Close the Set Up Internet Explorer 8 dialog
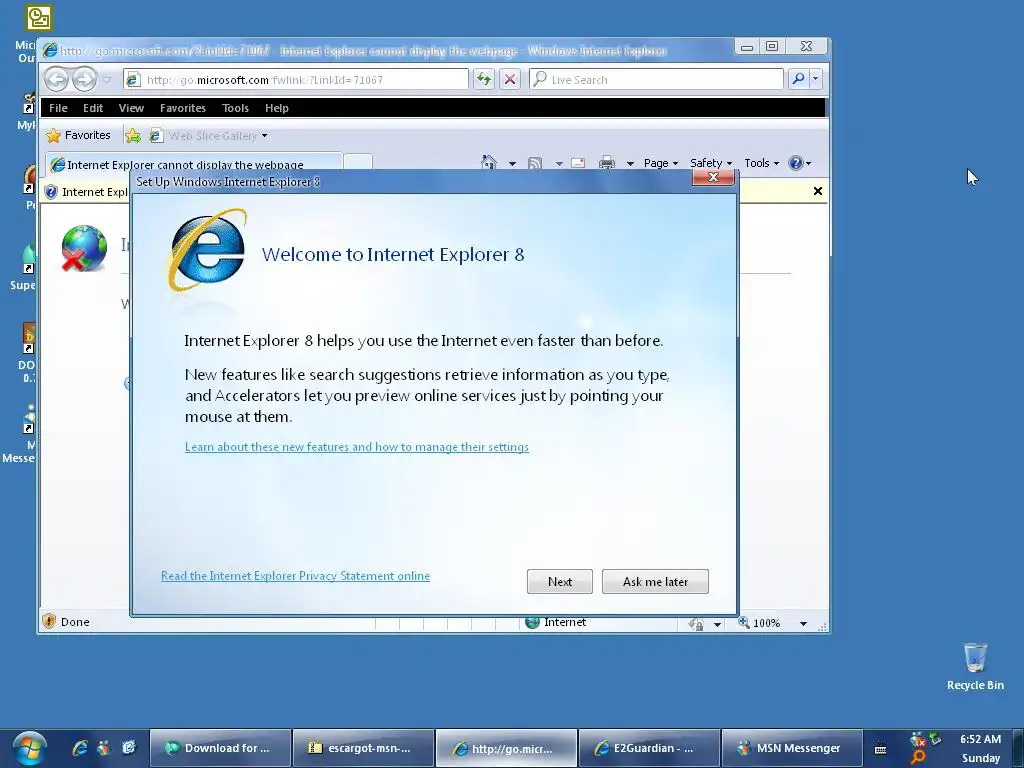1024x768 pixels. pos(713,177)
